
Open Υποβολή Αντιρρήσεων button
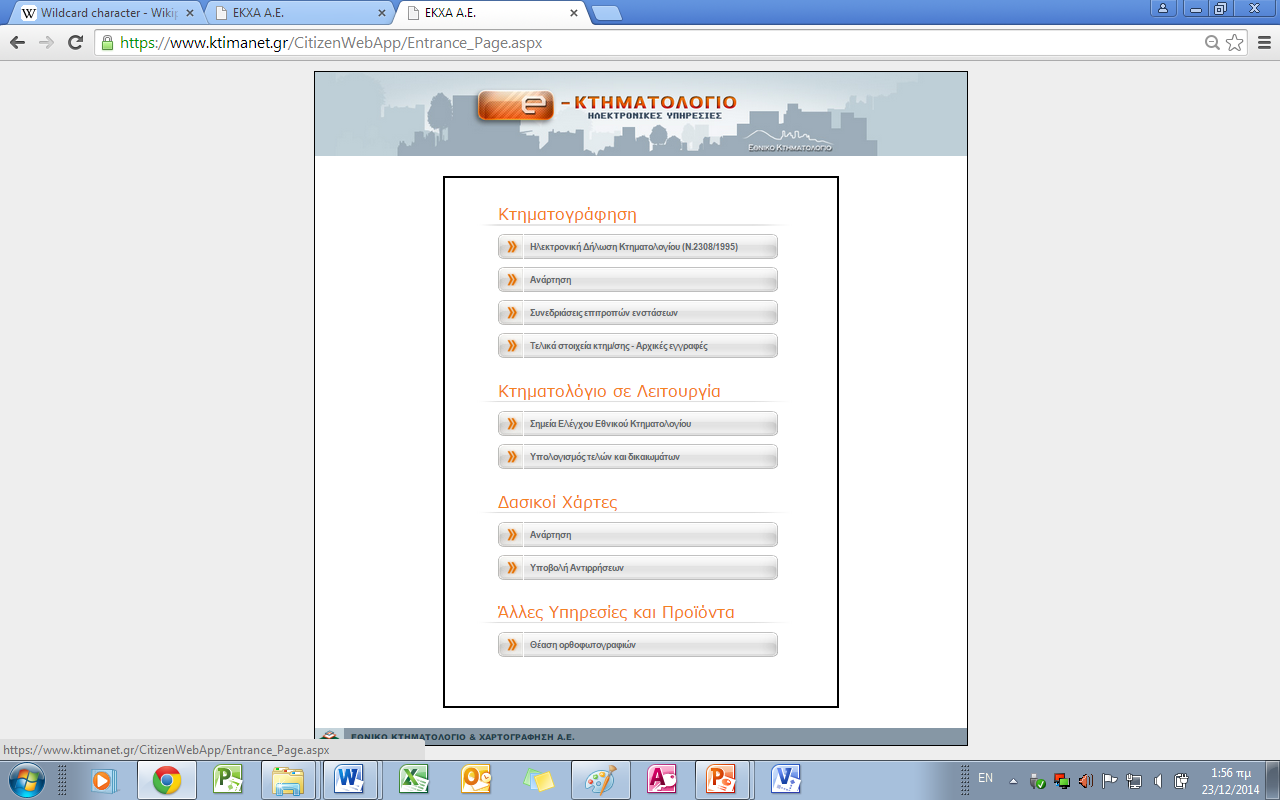click(x=637, y=567)
